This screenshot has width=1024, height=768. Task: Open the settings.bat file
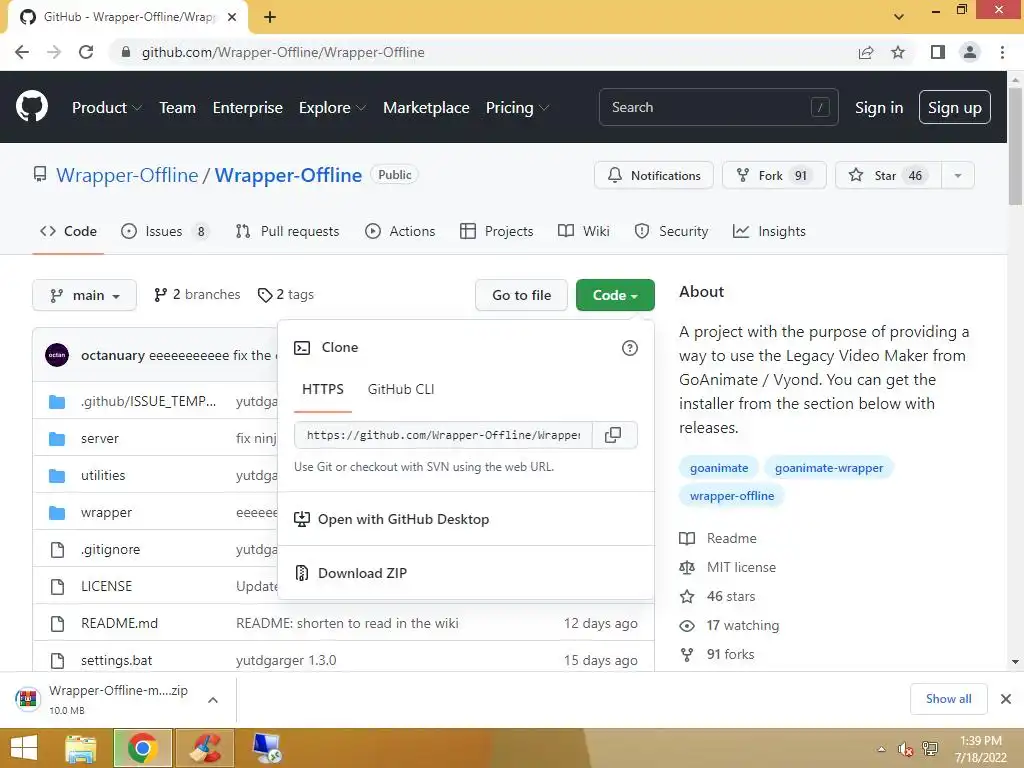[116, 660]
